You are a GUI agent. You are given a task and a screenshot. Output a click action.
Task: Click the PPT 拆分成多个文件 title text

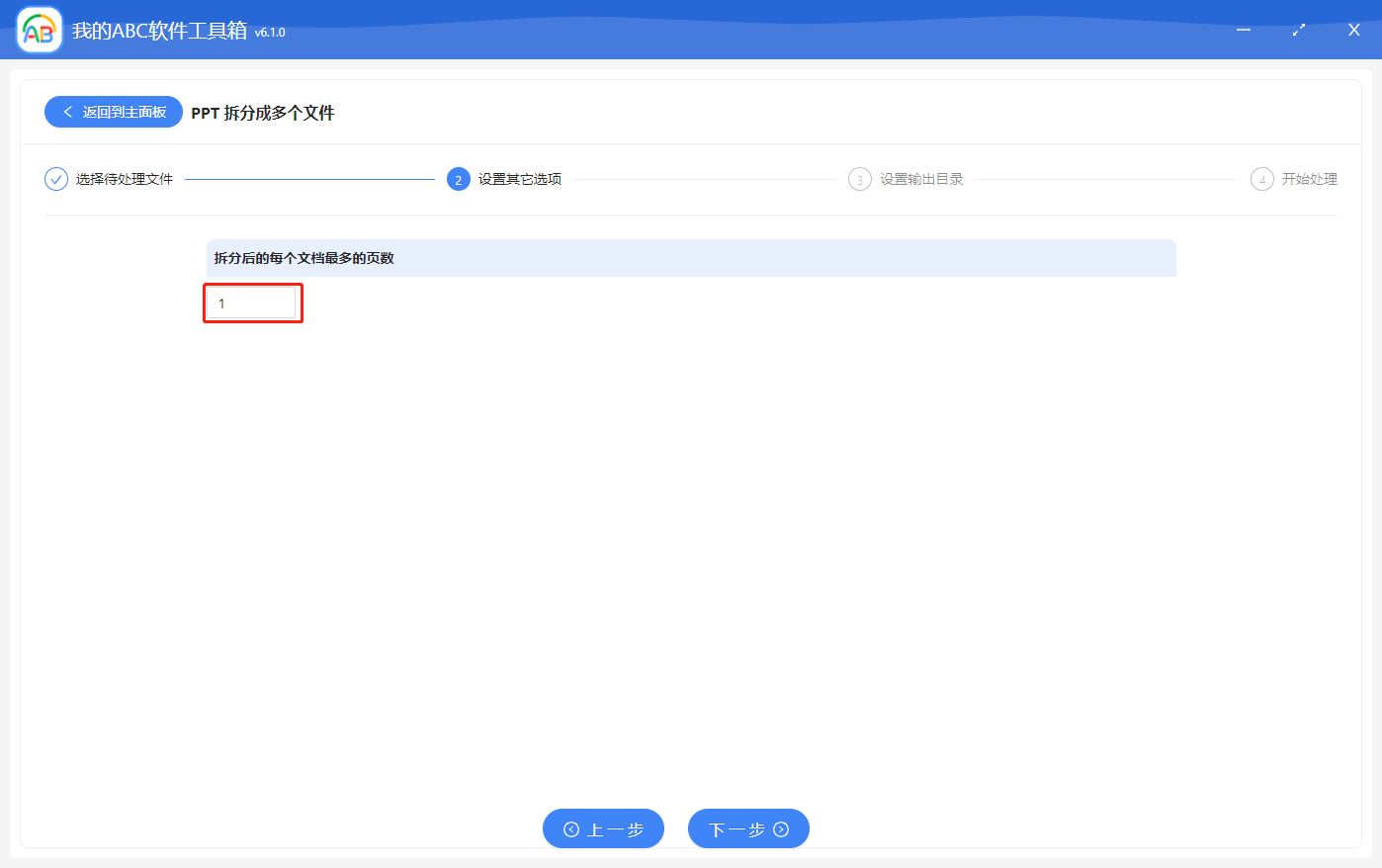pos(261,113)
